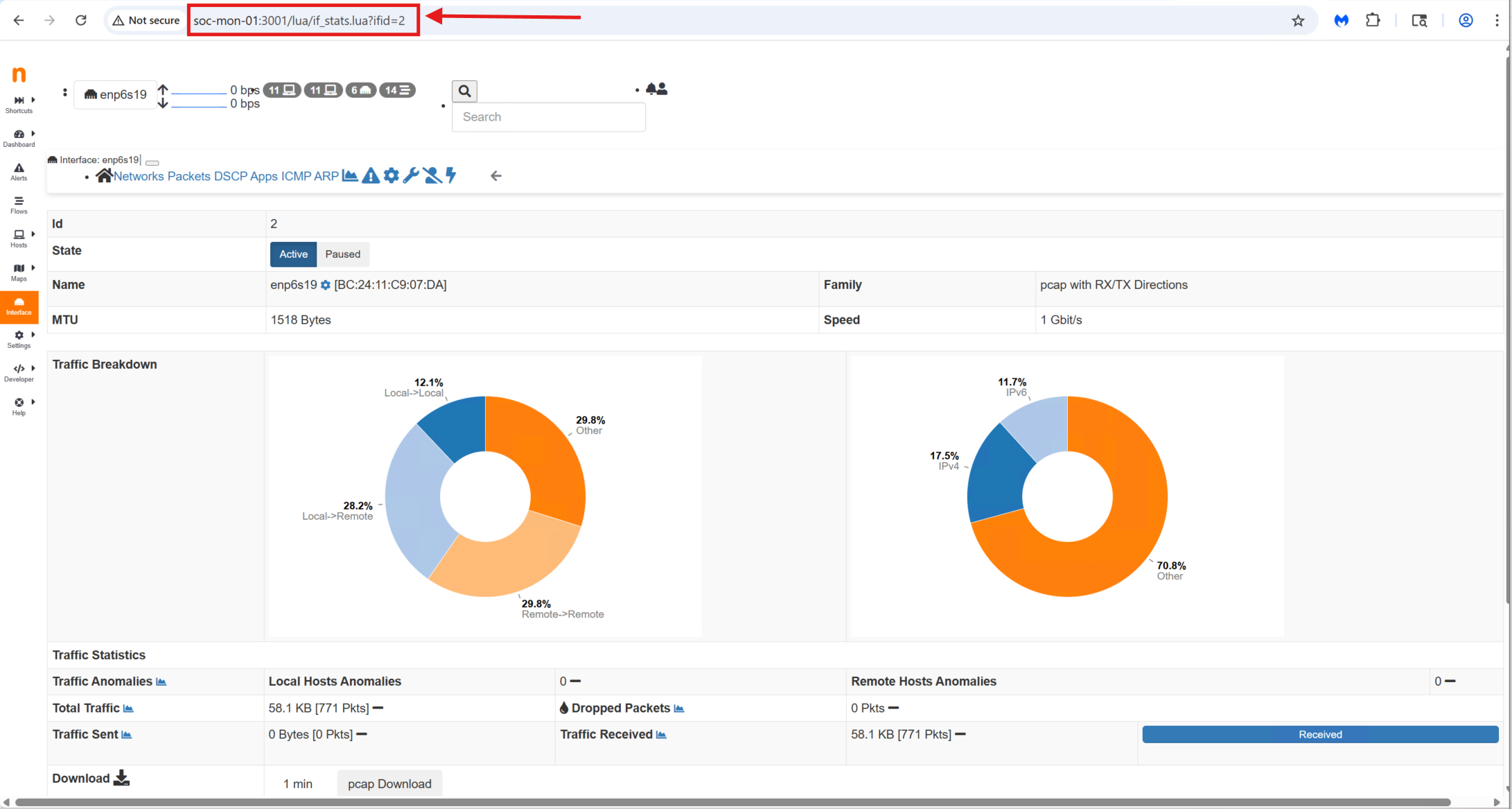The width and height of the screenshot is (1512, 809).
Task: Click the blue alert triangle icon
Action: pyautogui.click(x=371, y=175)
